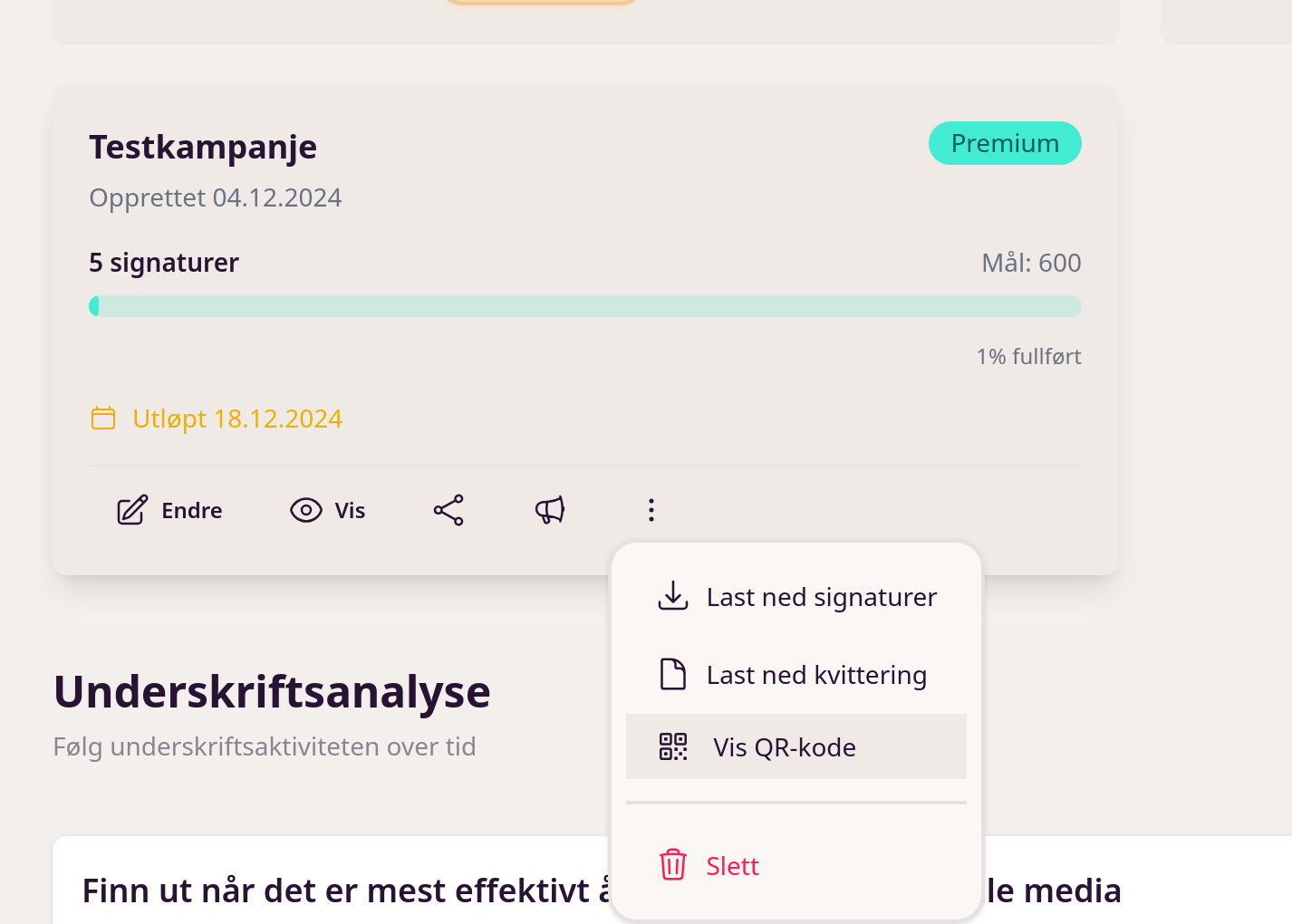Click the Utløpt 18.12.2024 expiry text
The height and width of the screenshot is (924, 1292).
[x=237, y=419]
